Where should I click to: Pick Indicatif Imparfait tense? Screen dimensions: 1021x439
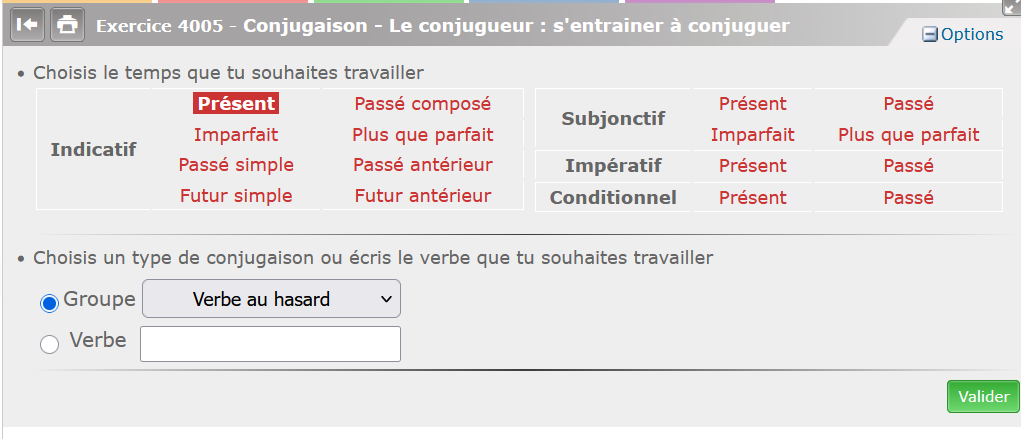[236, 135]
